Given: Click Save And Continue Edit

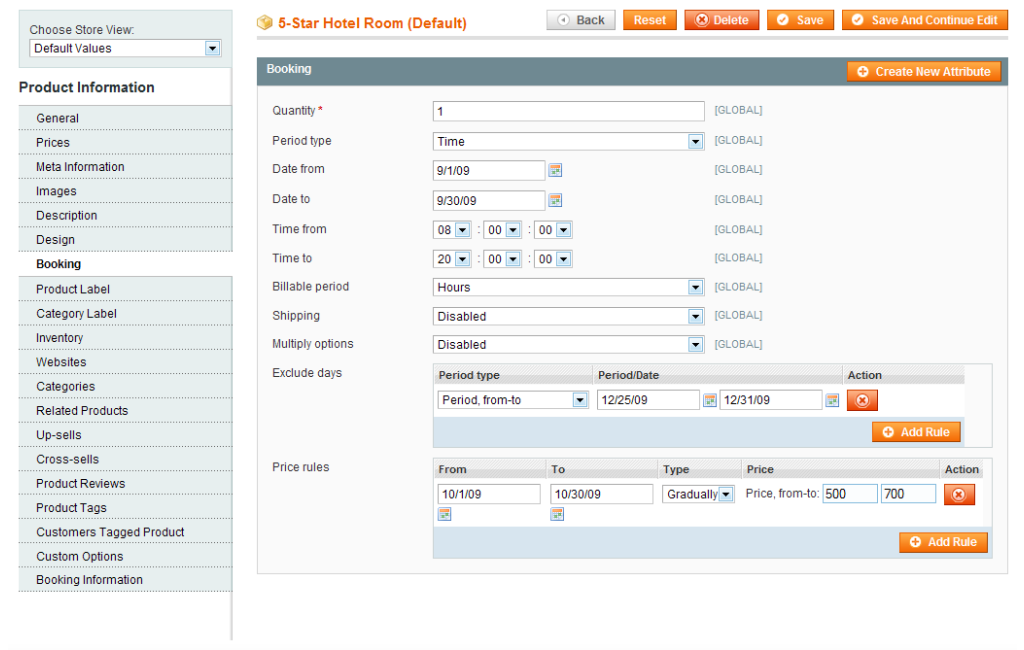Looking at the screenshot, I should tap(925, 20).
